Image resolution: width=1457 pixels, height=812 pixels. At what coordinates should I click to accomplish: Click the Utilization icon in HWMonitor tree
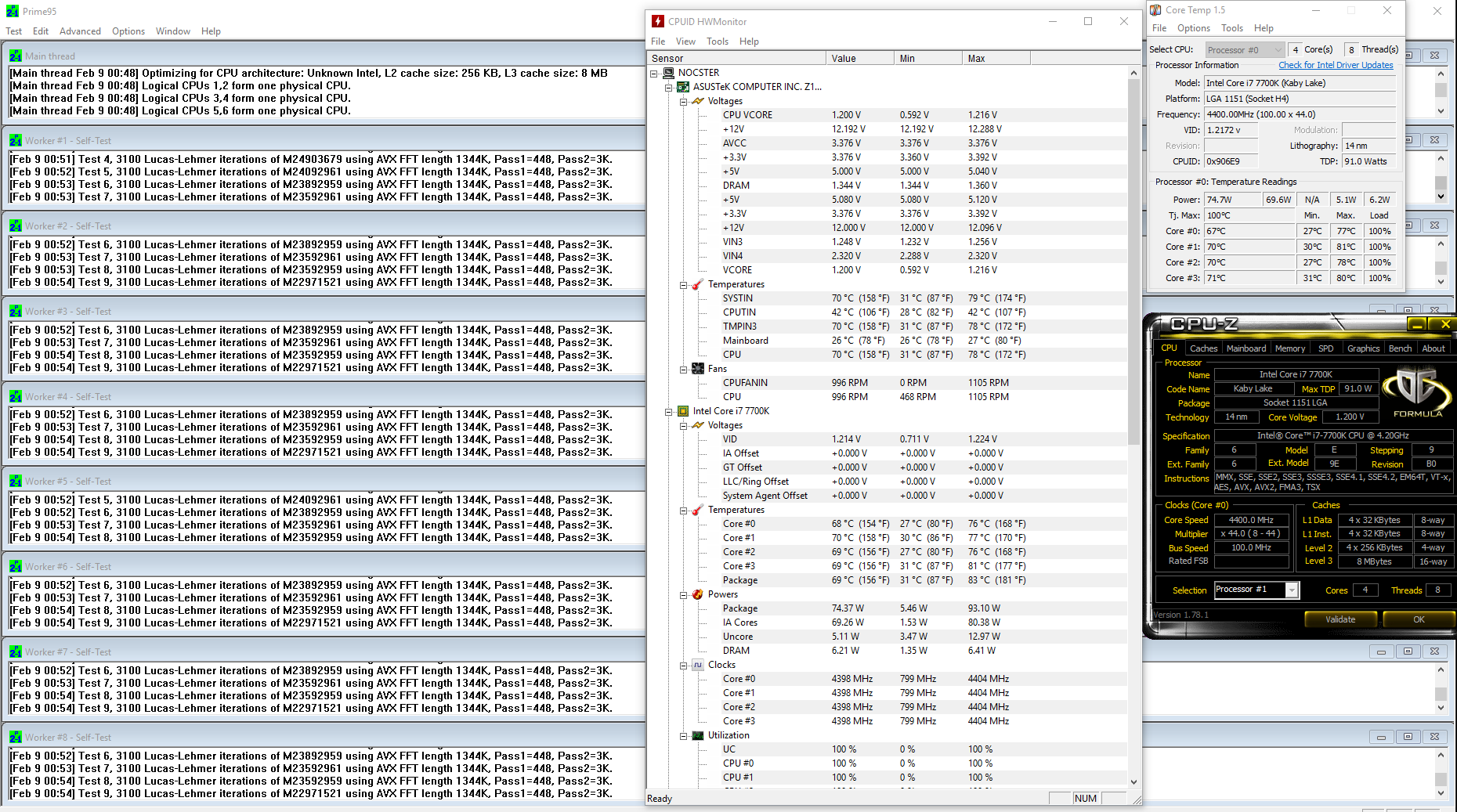point(698,735)
